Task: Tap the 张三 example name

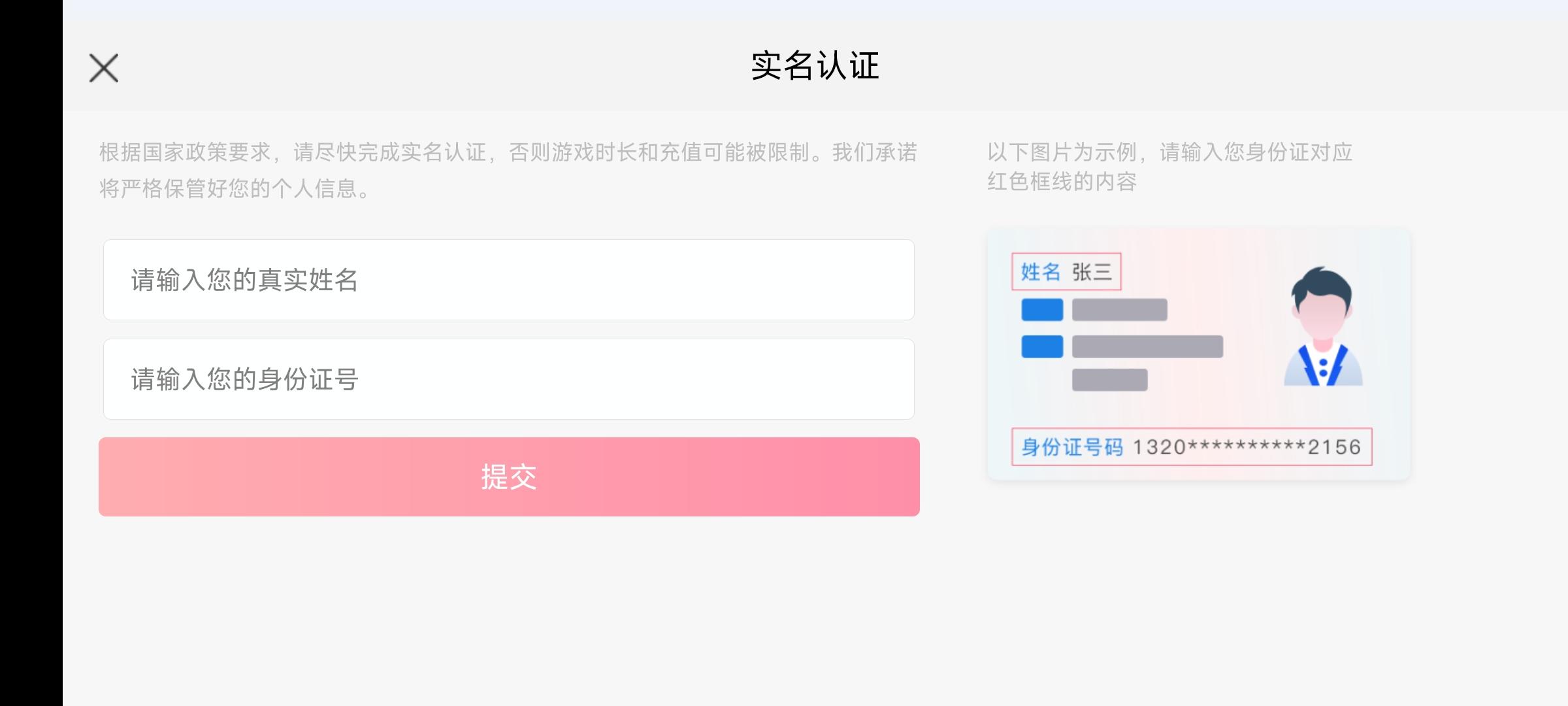Action: 1092,271
